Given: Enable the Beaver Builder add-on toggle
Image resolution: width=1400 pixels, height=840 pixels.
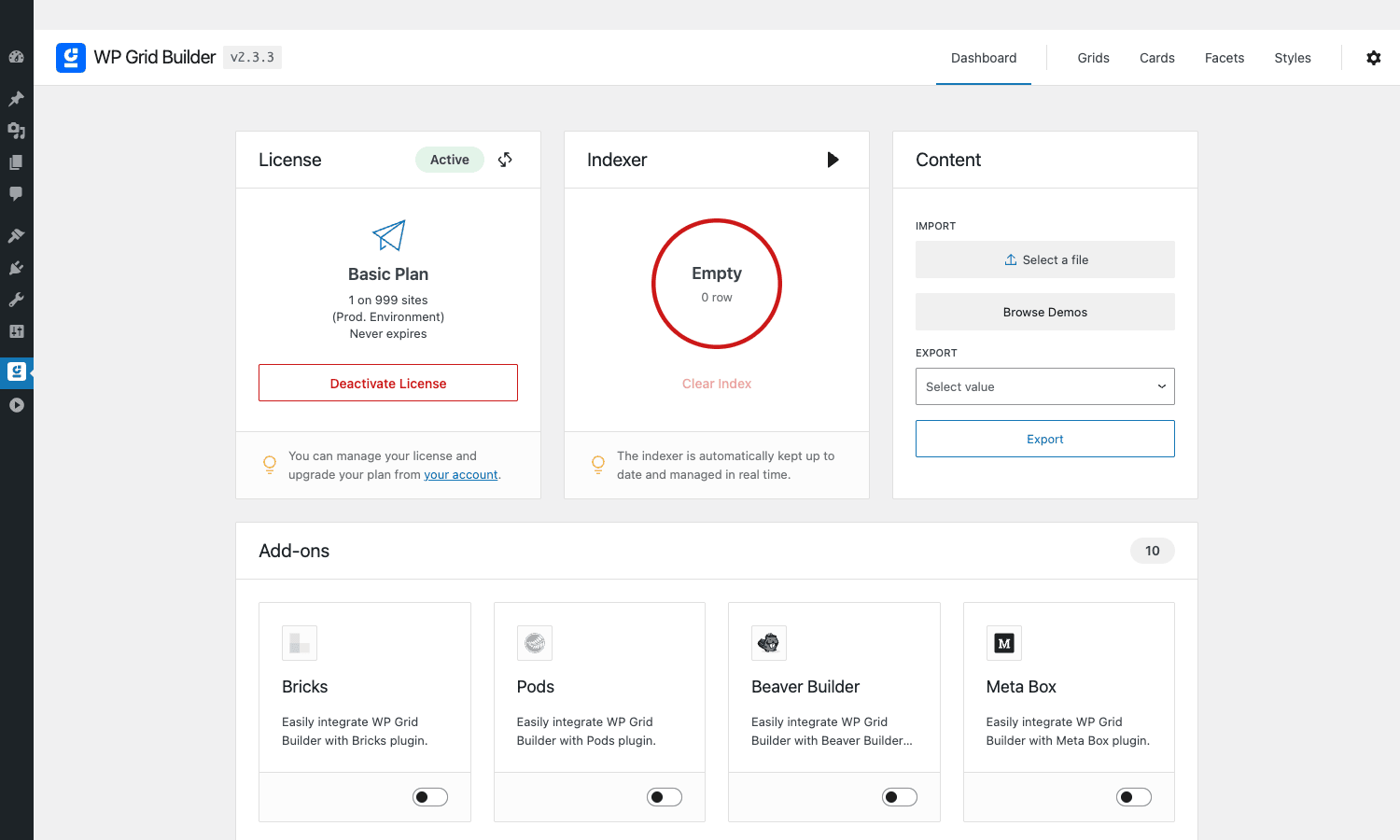Looking at the screenshot, I should click(x=900, y=797).
